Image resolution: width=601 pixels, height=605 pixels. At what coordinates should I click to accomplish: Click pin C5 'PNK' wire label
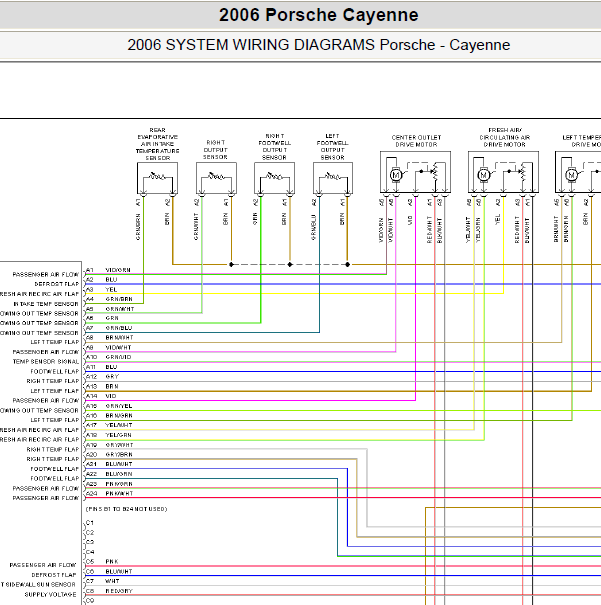coord(112,561)
